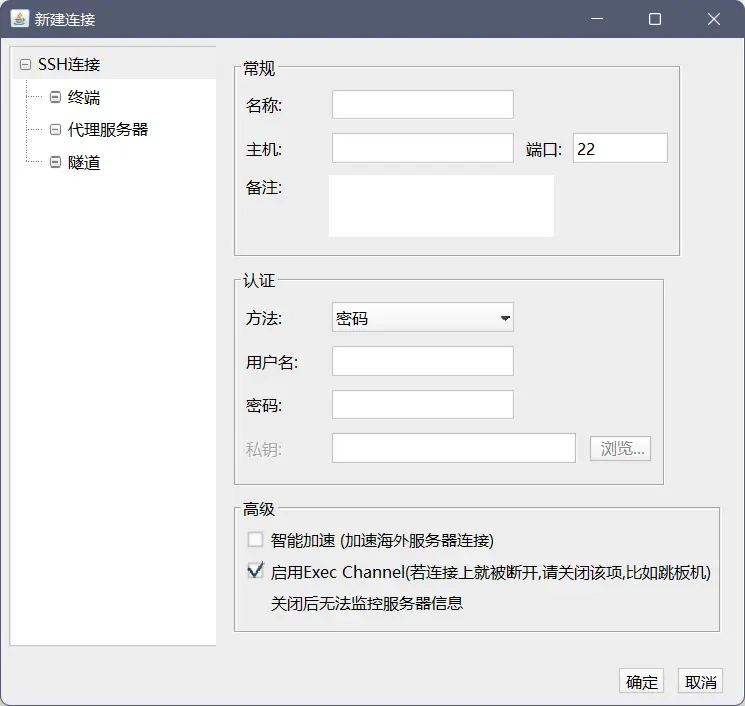Image resolution: width=745 pixels, height=706 pixels.
Task: Select SSH连接 in the tree
Action: click(x=69, y=64)
